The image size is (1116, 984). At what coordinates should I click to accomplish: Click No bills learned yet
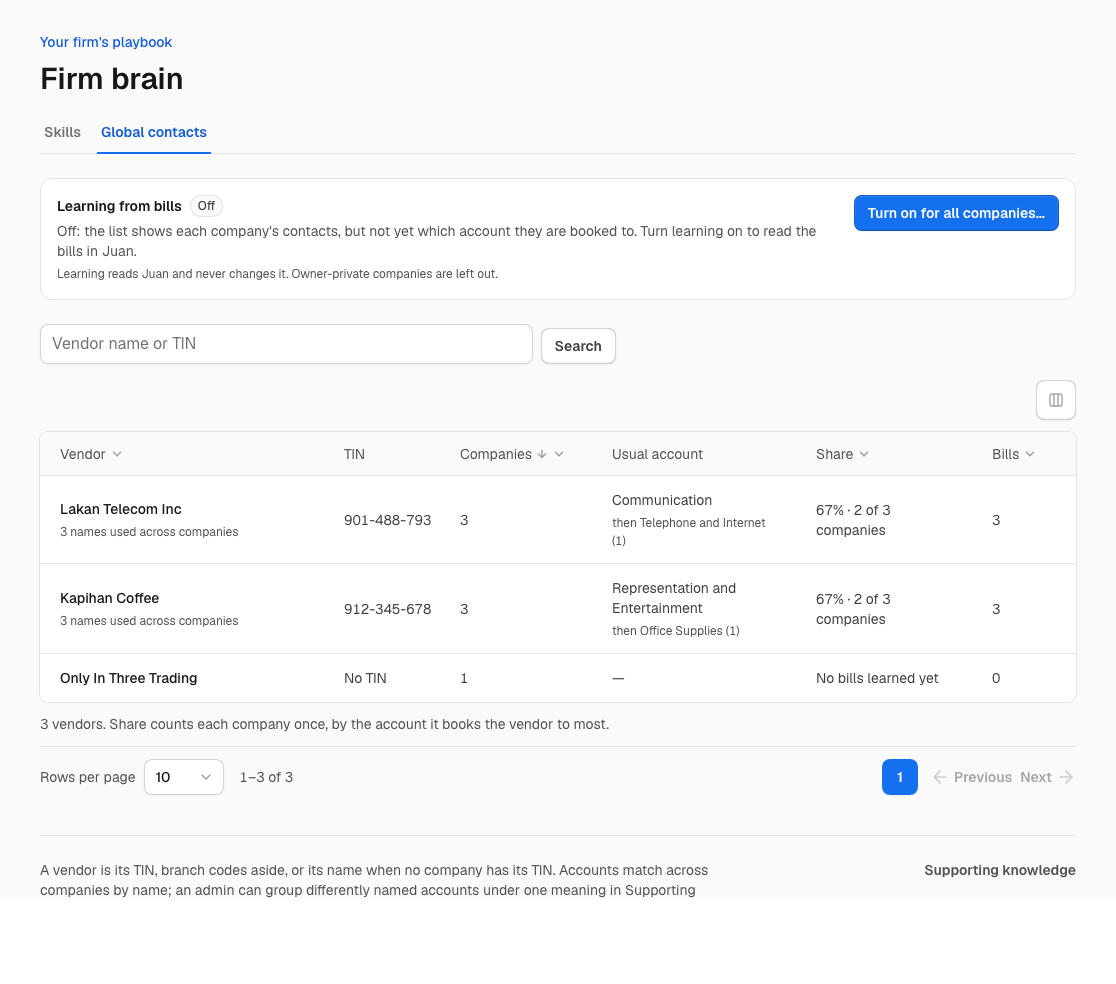coord(877,678)
